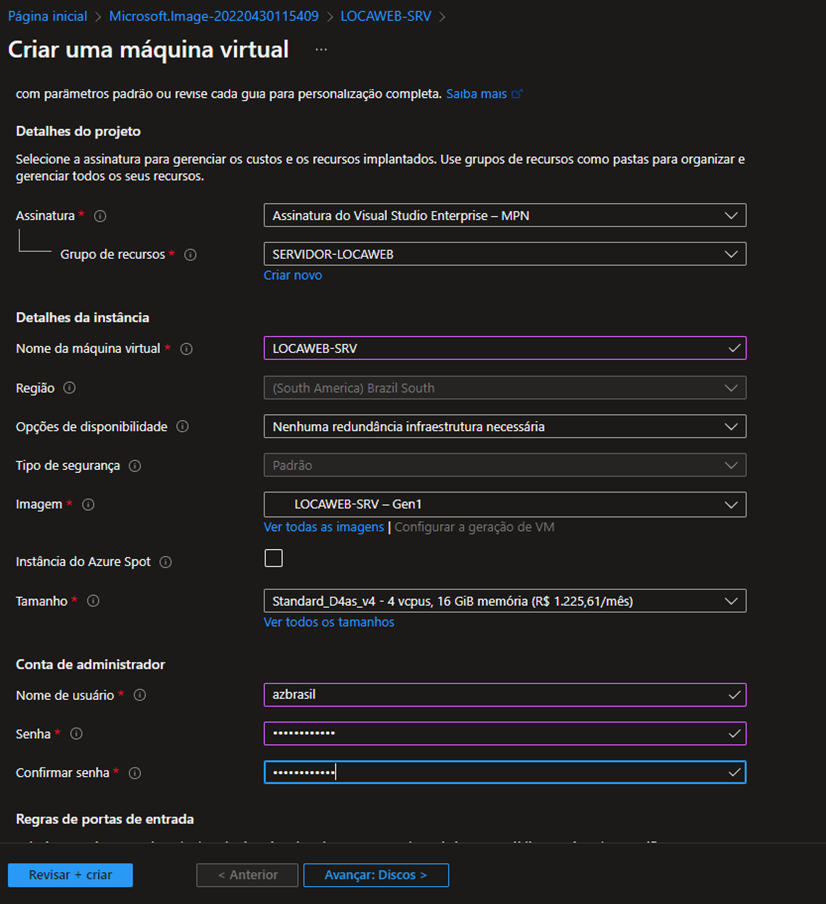Click Avançar: Discos button
This screenshot has height=904, width=826.
pyautogui.click(x=376, y=875)
